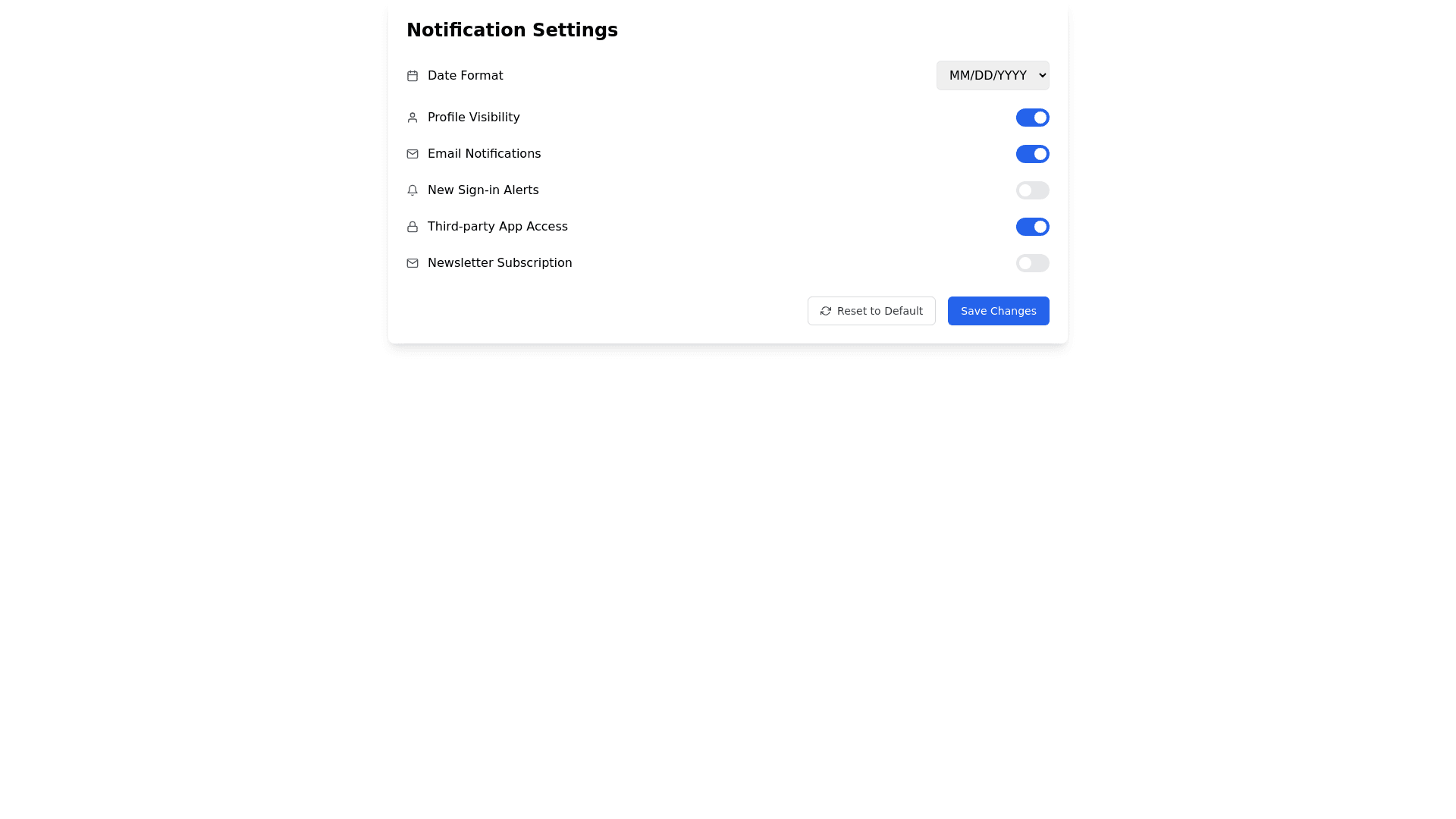Click the Notification Settings heading
This screenshot has height=819, width=1456.
click(x=512, y=30)
